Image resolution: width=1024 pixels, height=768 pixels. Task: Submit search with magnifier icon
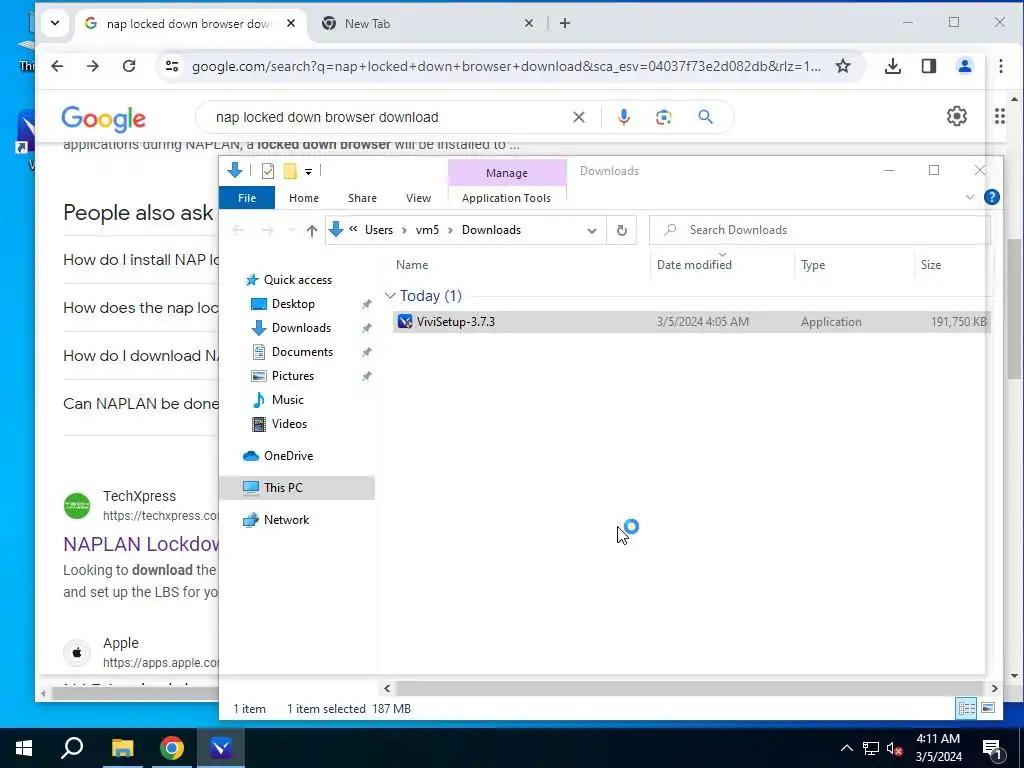pos(705,117)
